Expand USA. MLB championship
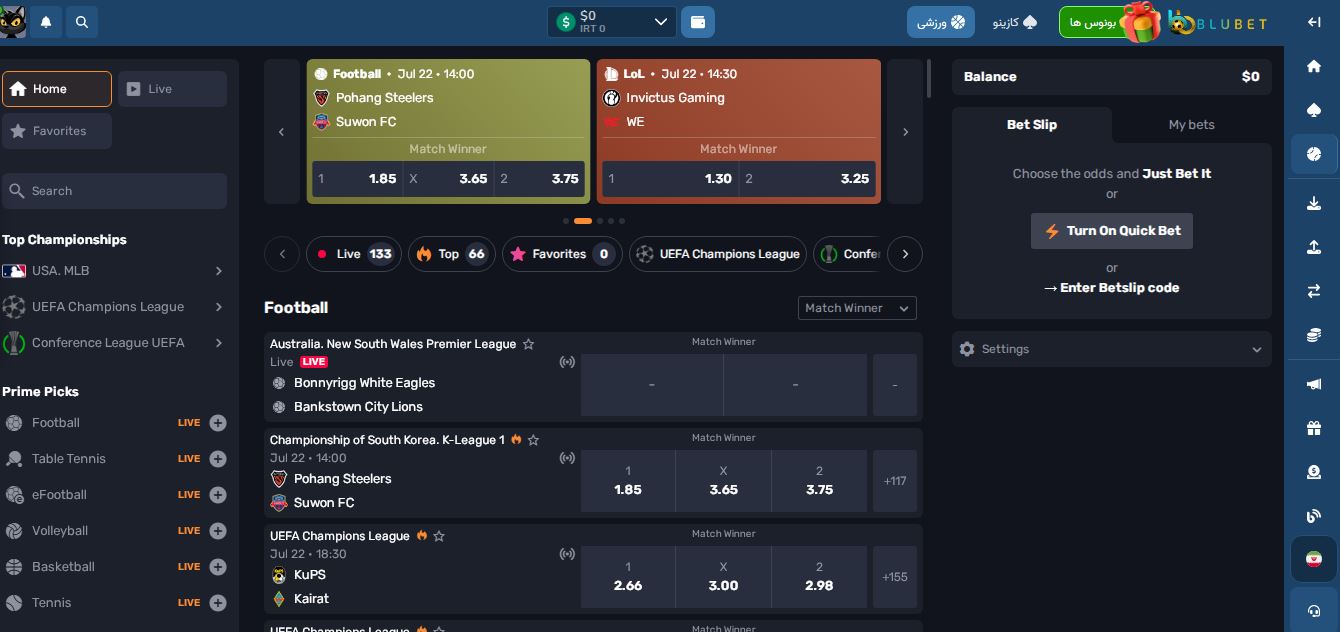 pos(219,271)
